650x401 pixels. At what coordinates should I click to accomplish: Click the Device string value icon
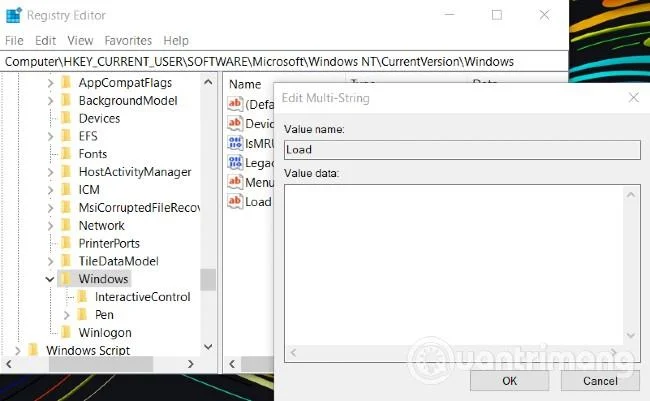(235, 123)
